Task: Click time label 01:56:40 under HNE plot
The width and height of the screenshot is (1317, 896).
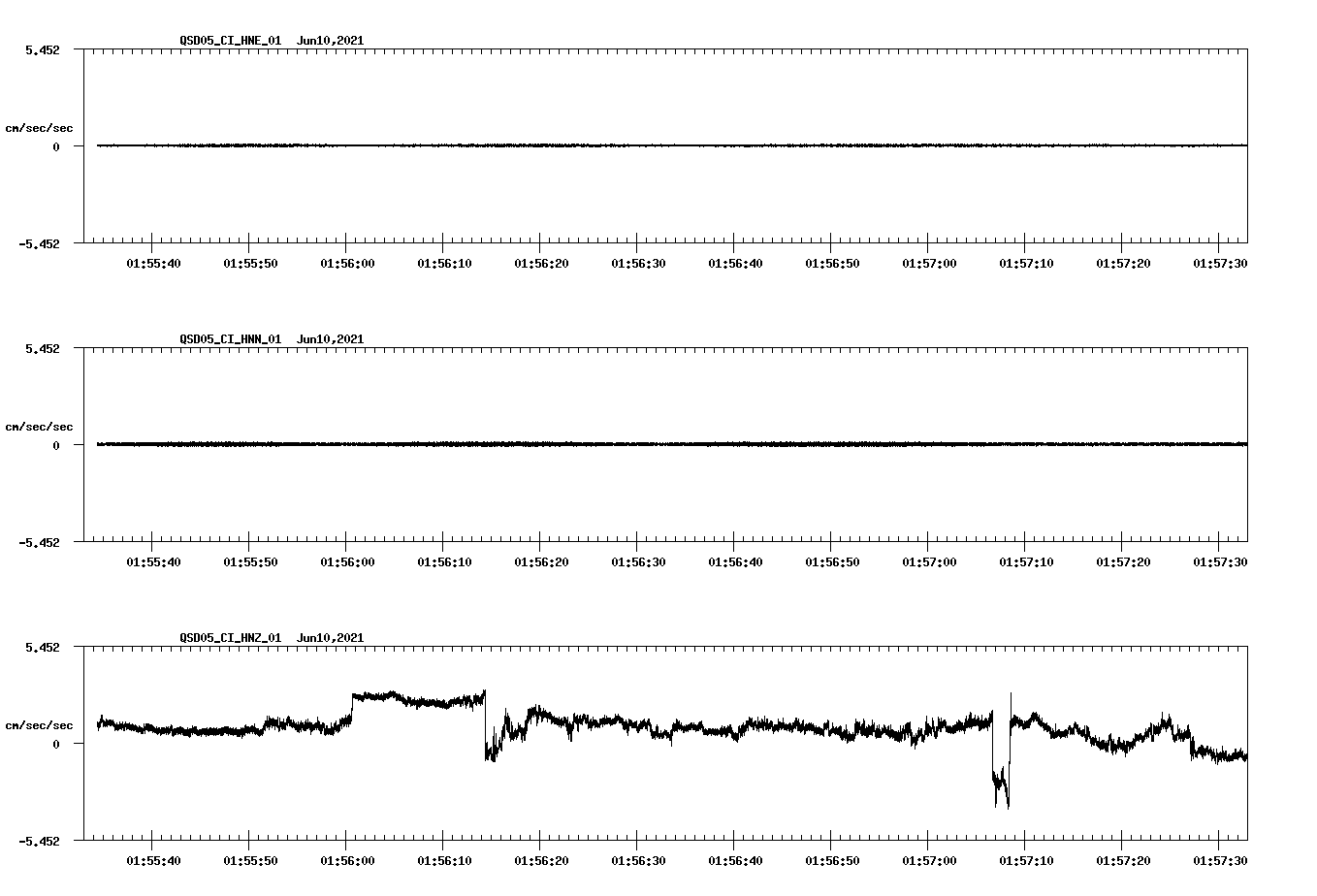Action: tap(735, 264)
